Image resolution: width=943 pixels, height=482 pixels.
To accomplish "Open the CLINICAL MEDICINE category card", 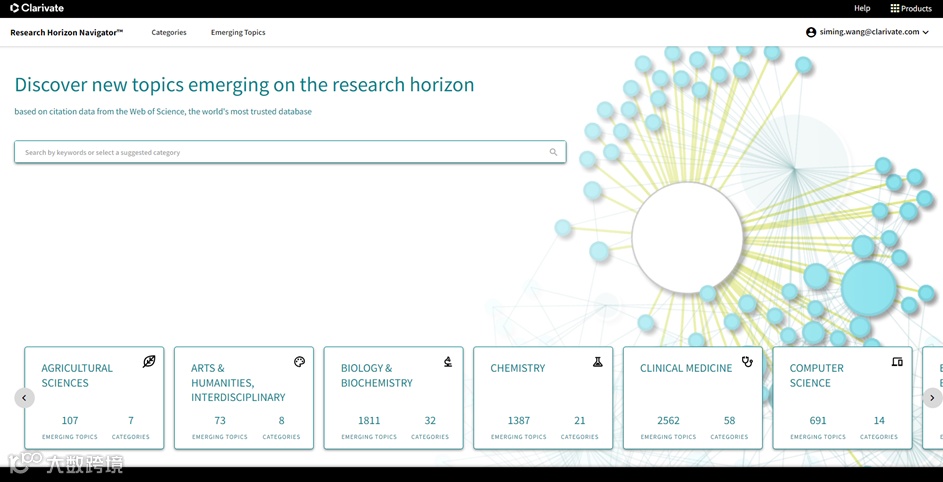I will [693, 398].
